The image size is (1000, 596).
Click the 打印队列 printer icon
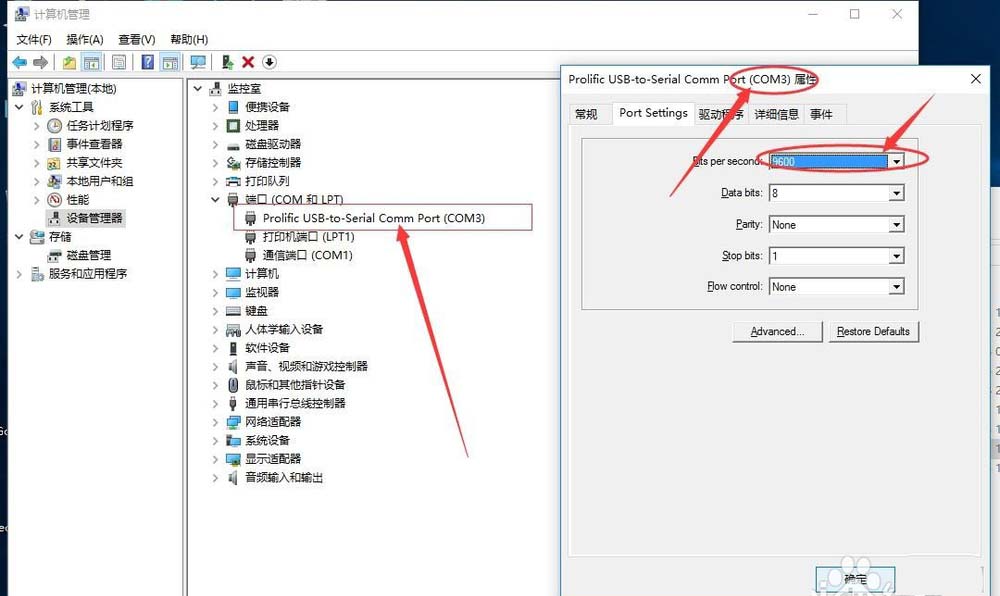coord(233,181)
